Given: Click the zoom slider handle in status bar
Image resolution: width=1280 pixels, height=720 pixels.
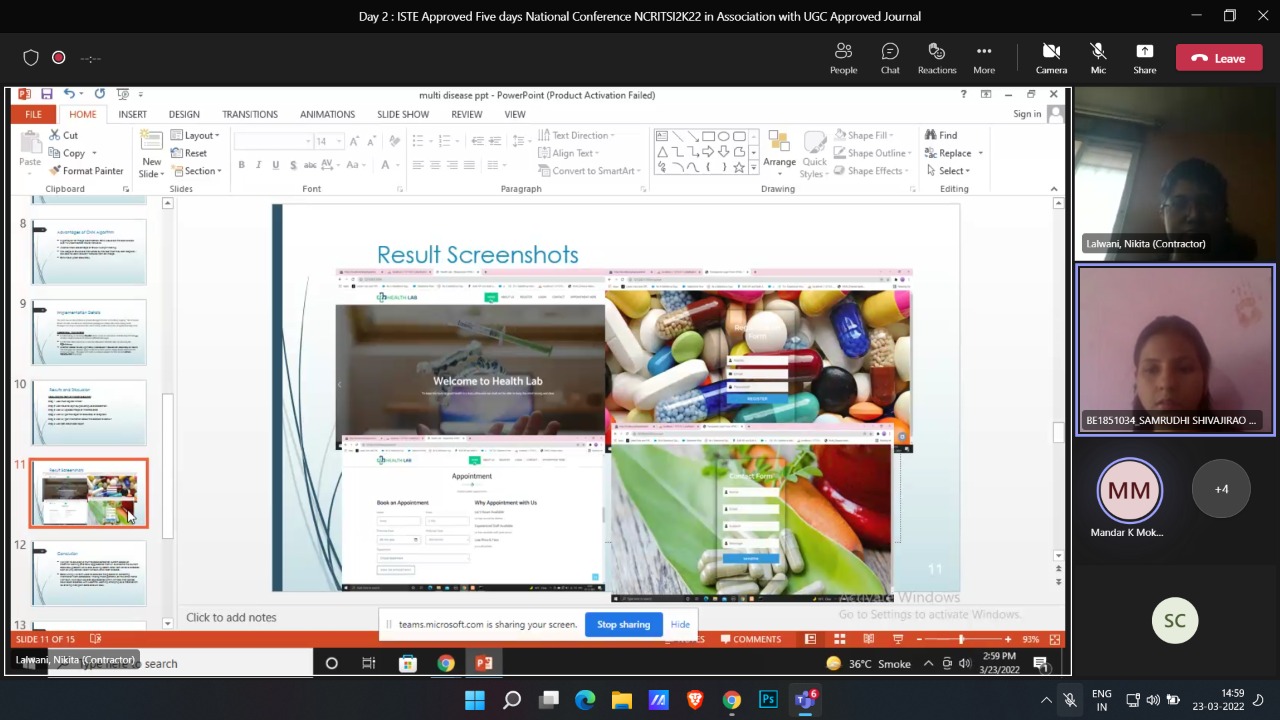Looking at the screenshot, I should point(962,639).
